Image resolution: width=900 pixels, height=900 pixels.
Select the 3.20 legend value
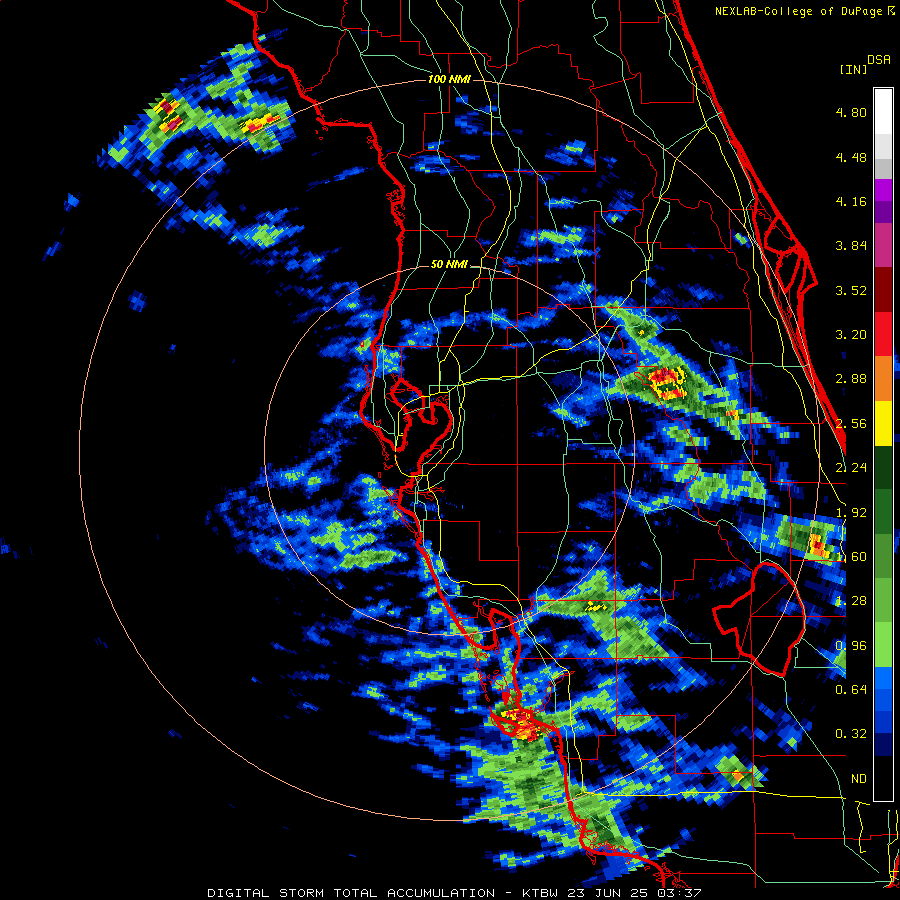click(x=851, y=335)
